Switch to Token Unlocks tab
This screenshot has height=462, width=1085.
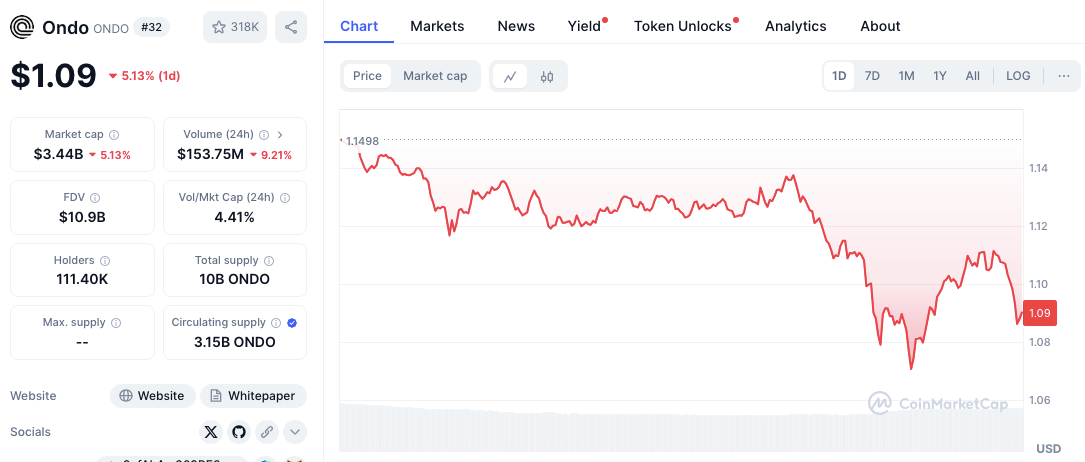[x=683, y=26]
